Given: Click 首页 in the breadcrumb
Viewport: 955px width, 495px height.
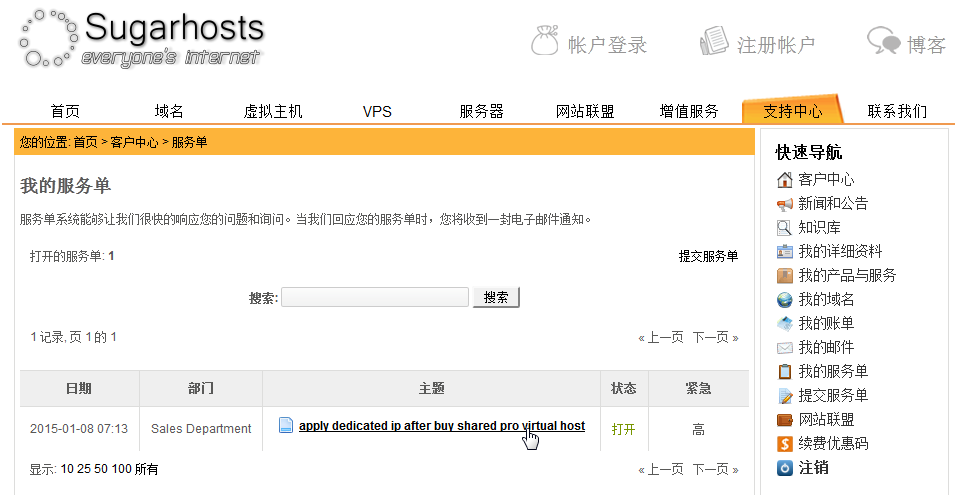Looking at the screenshot, I should [x=85, y=142].
